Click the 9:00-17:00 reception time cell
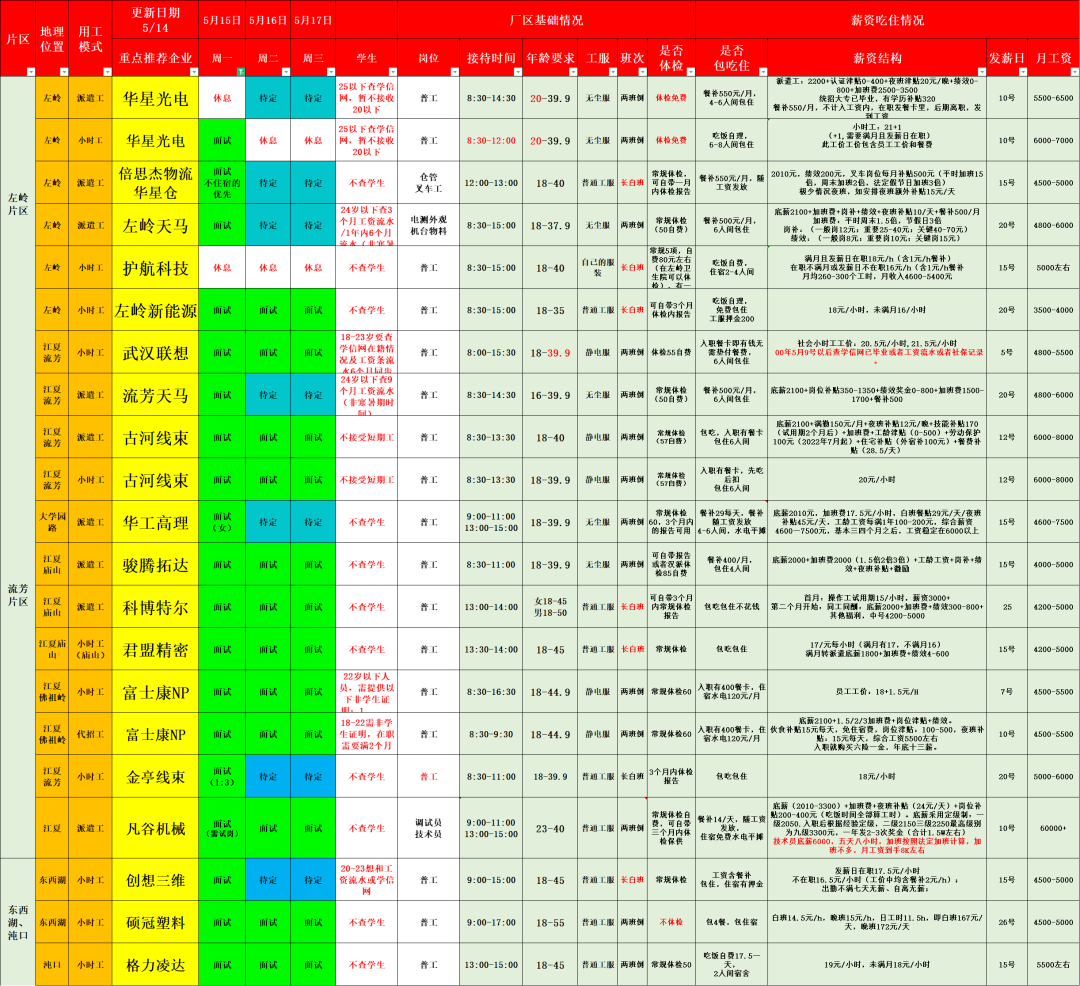Screen dimensions: 1080x986 (491, 923)
